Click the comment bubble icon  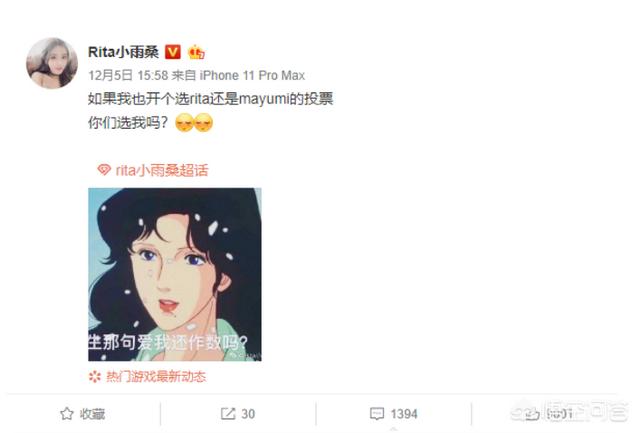click(x=377, y=414)
